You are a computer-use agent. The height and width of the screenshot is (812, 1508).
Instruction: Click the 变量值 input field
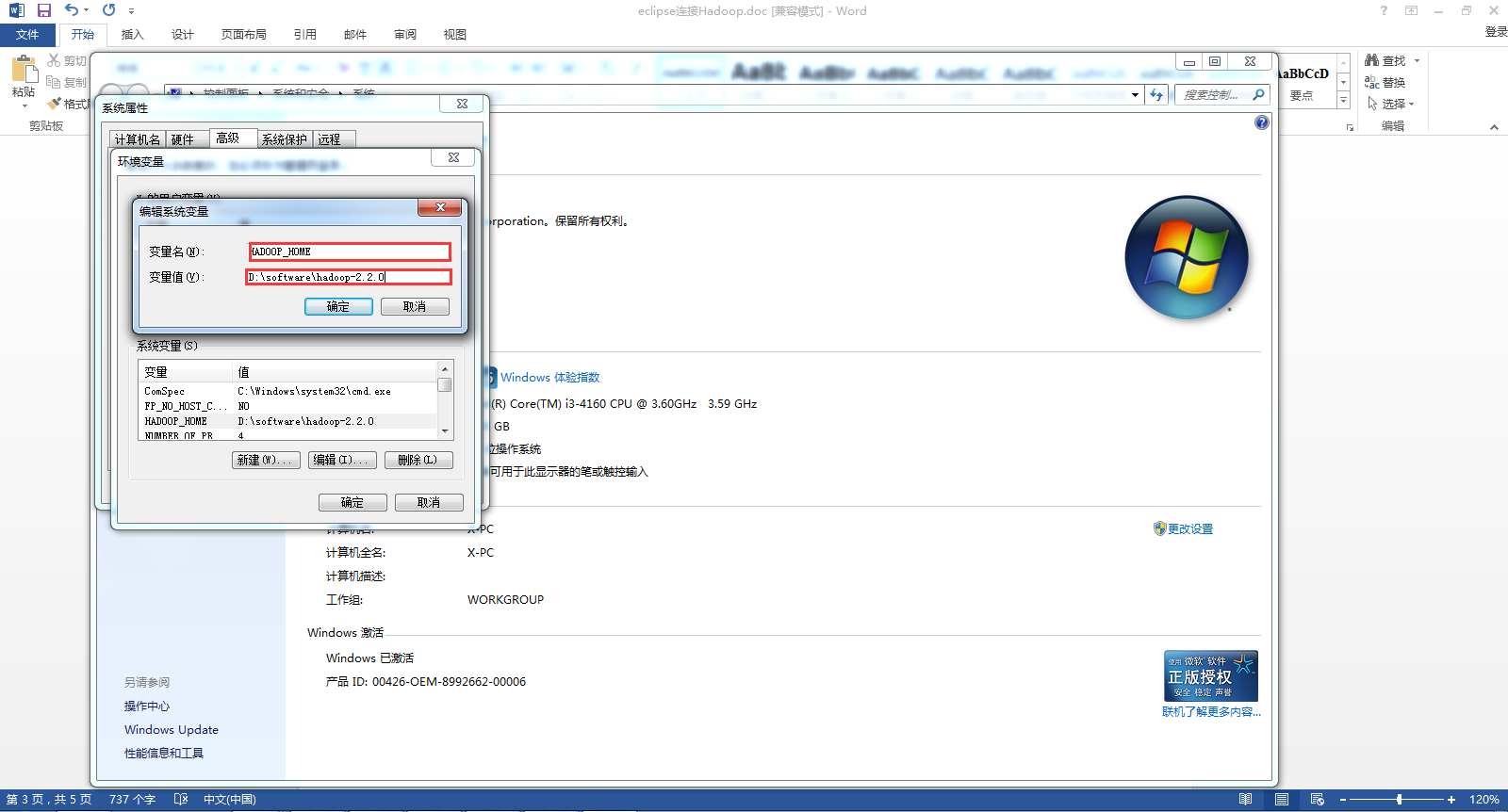coord(349,277)
